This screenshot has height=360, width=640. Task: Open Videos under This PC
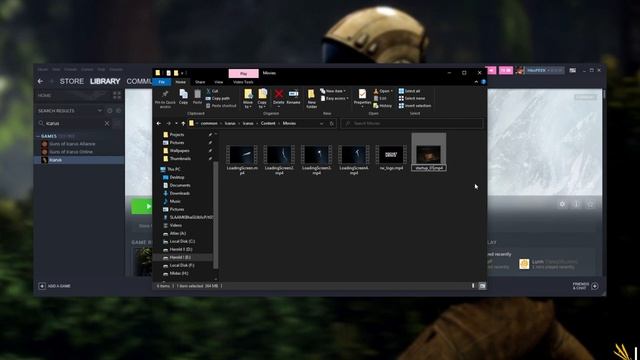click(x=176, y=225)
